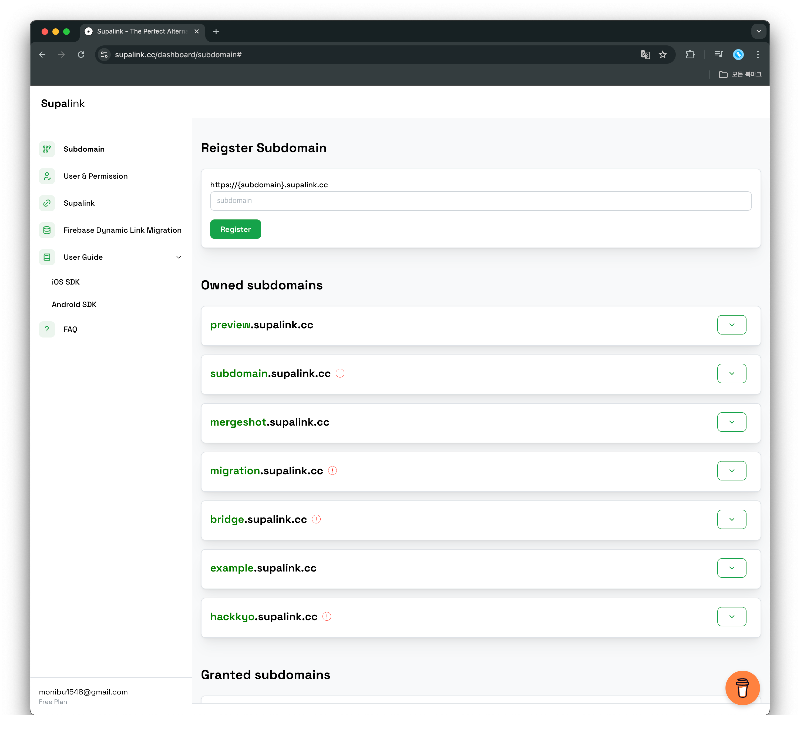Click the browser back arrow

pyautogui.click(x=42, y=55)
